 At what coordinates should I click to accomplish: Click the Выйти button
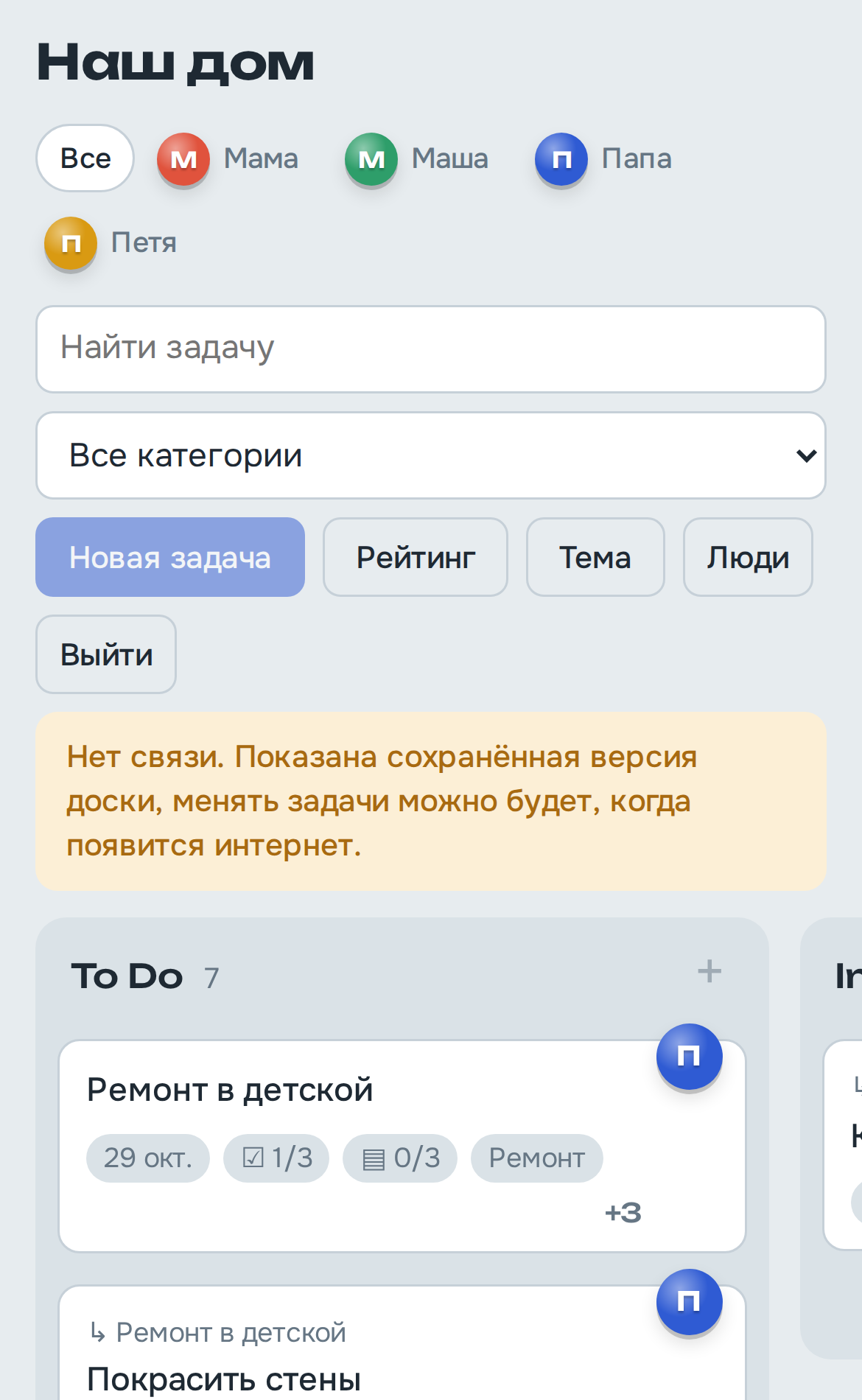(106, 654)
